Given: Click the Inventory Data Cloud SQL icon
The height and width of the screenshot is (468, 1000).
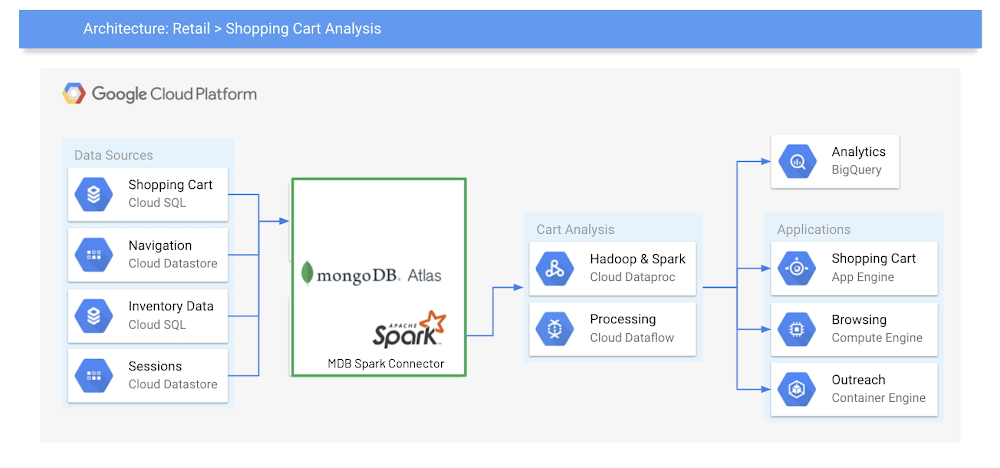Looking at the screenshot, I should [94, 316].
